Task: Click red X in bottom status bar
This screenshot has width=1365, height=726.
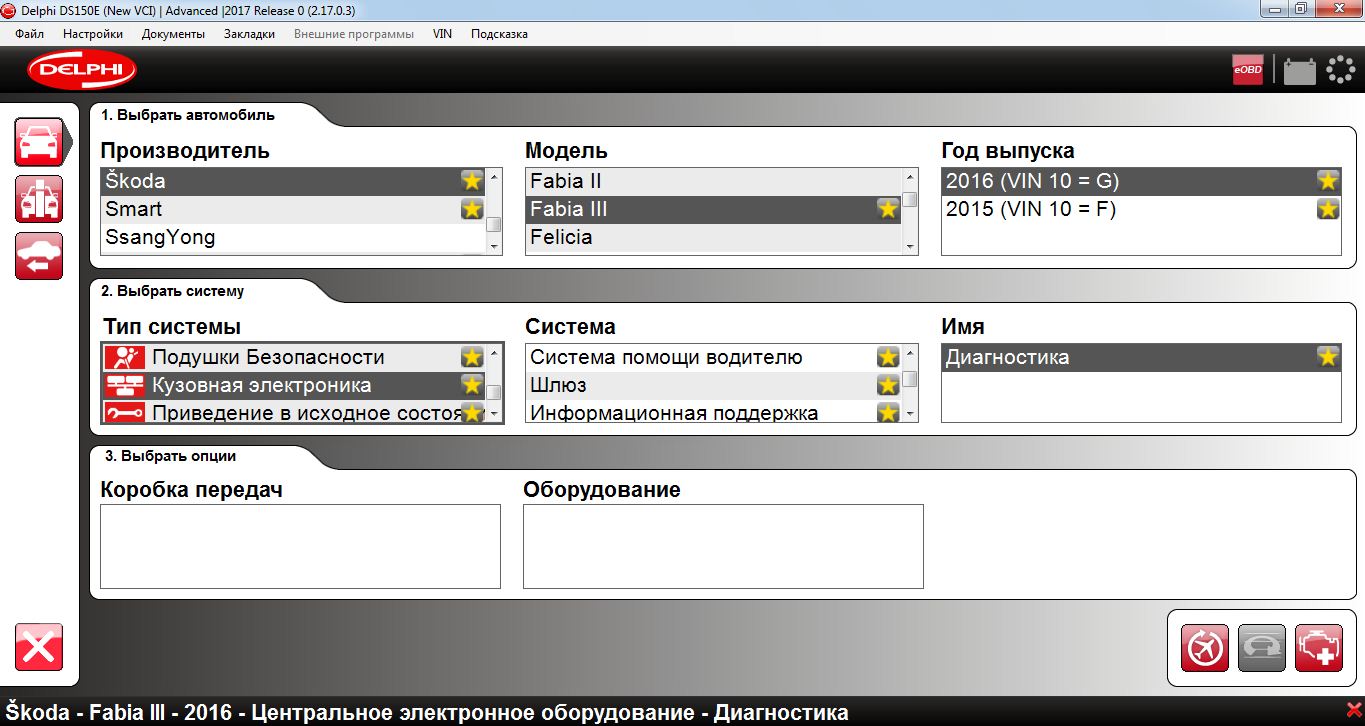Action: point(1353,710)
